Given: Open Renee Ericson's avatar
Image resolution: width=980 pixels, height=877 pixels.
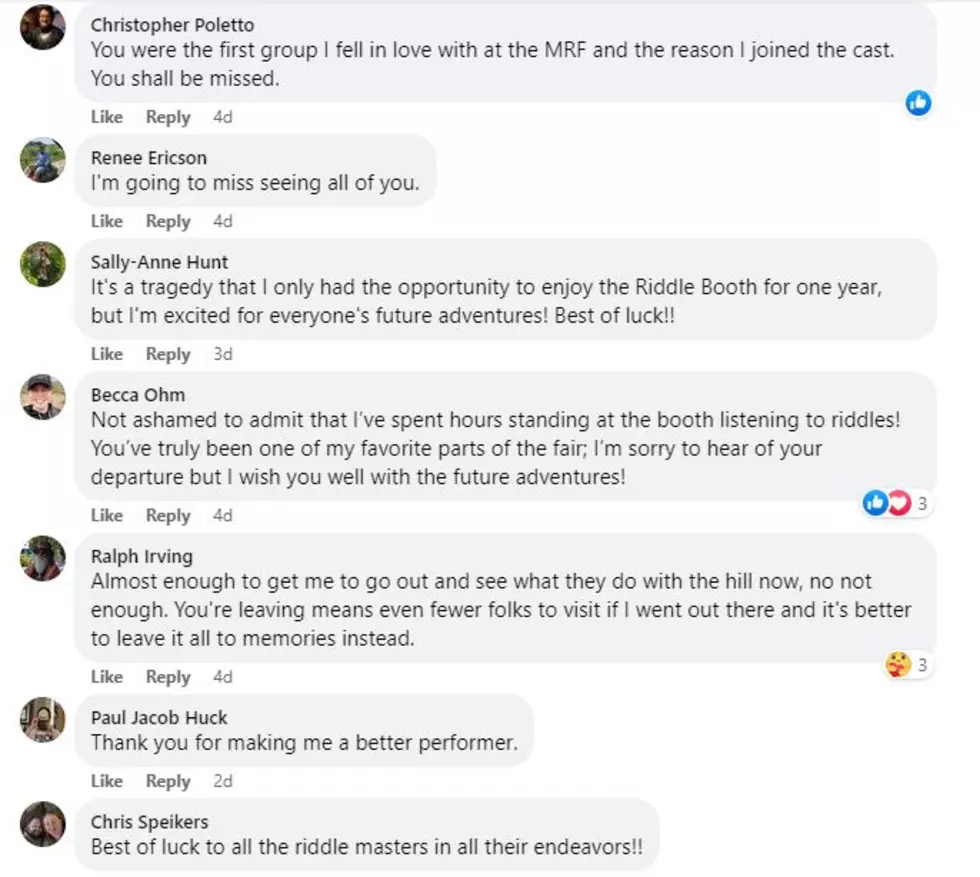Looking at the screenshot, I should pos(42,160).
